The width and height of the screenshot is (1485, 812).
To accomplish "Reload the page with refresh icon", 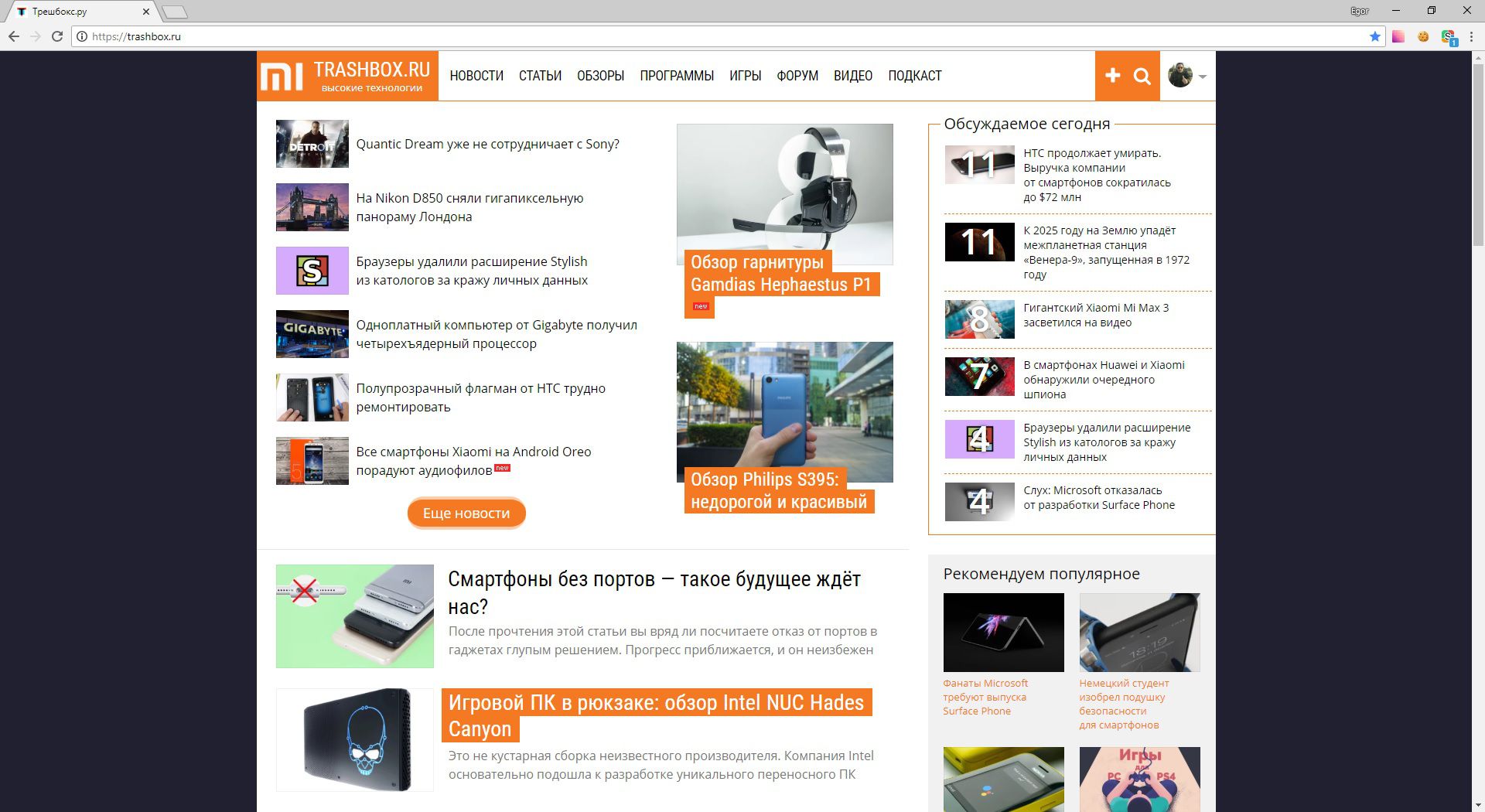I will coord(57,36).
